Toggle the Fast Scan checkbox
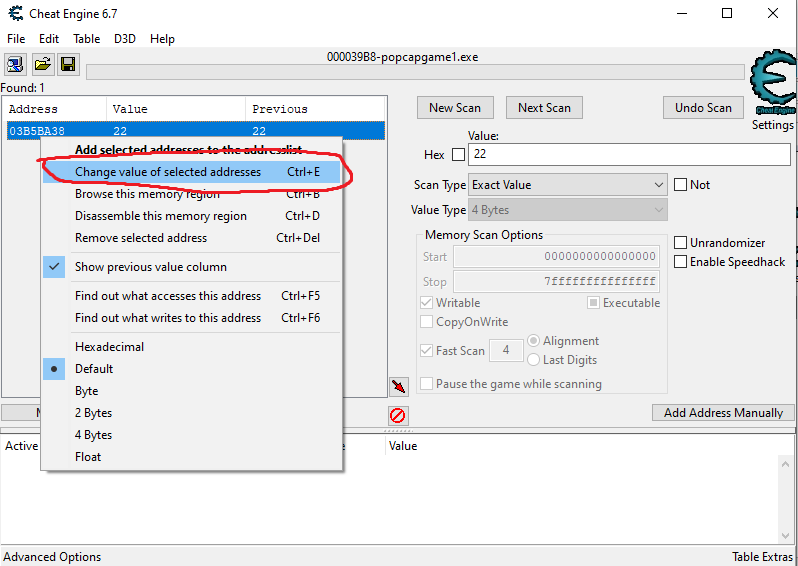This screenshot has width=798, height=566. 426,351
